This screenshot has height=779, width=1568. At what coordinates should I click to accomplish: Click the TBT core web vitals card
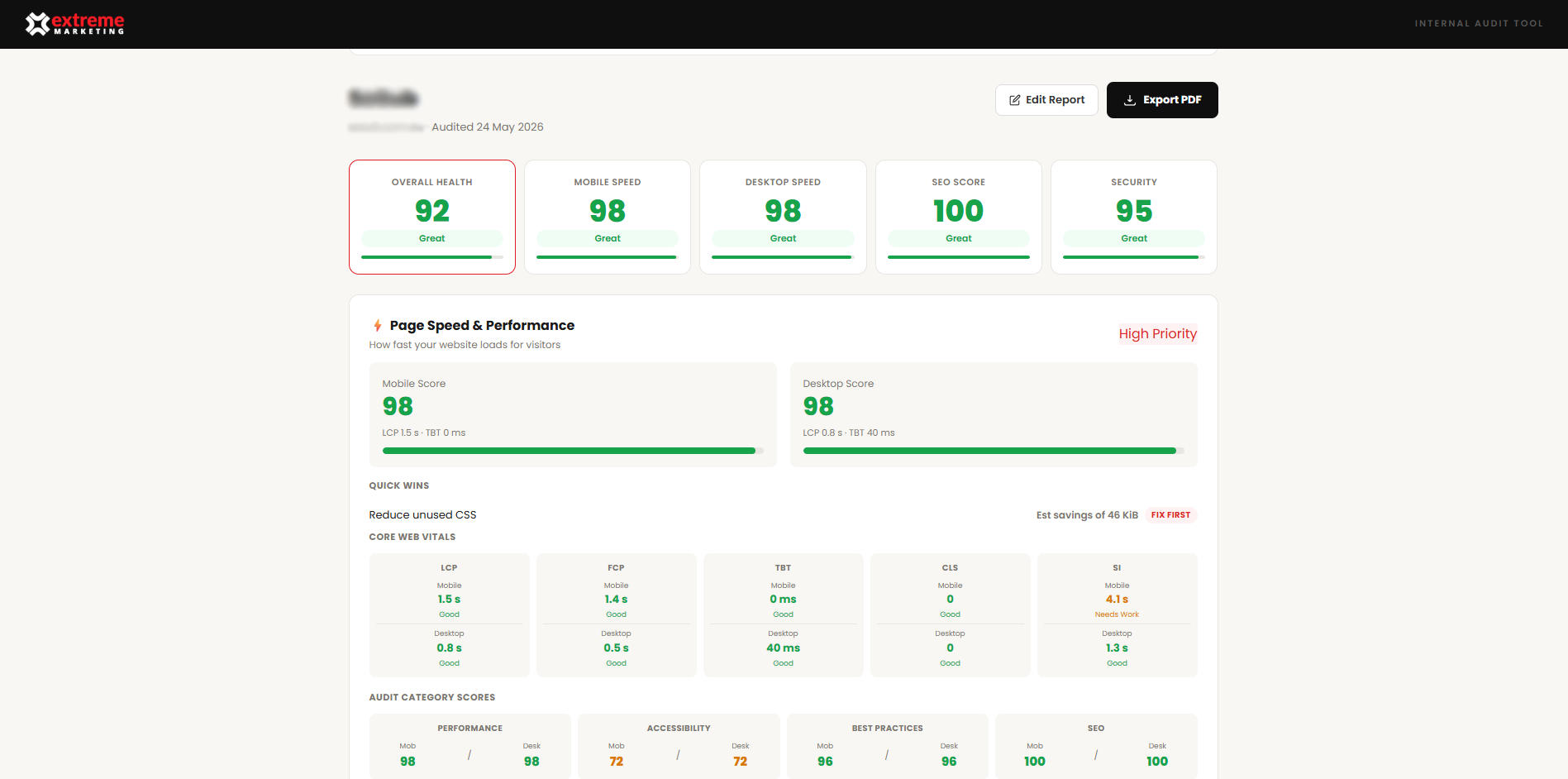coord(784,615)
